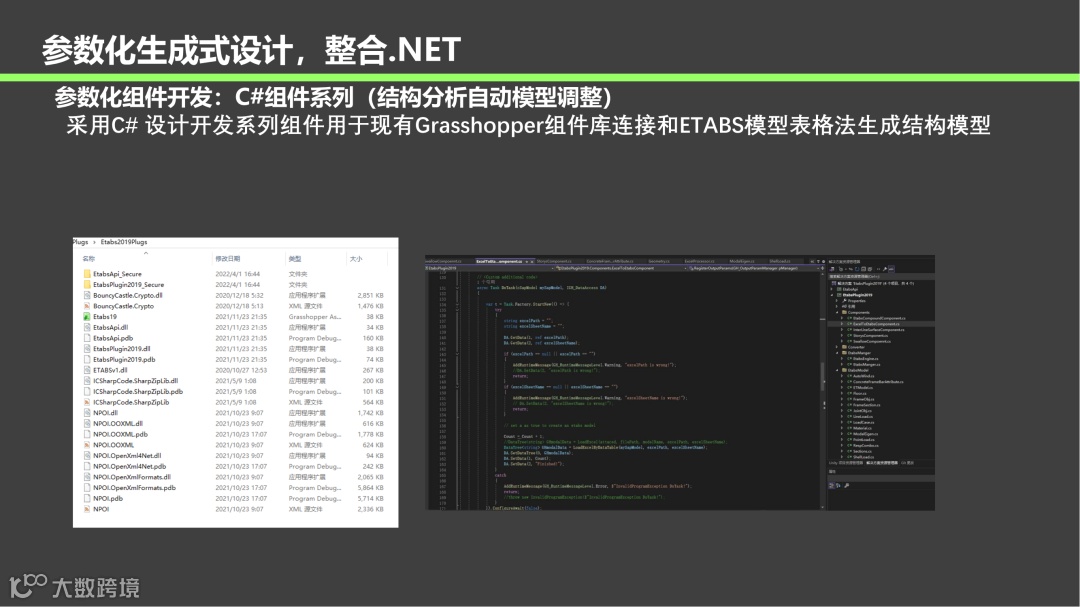This screenshot has height=607, width=1080.
Task: Select the NPOI.OOXML.dll file name
Action: pyautogui.click(x=118, y=423)
